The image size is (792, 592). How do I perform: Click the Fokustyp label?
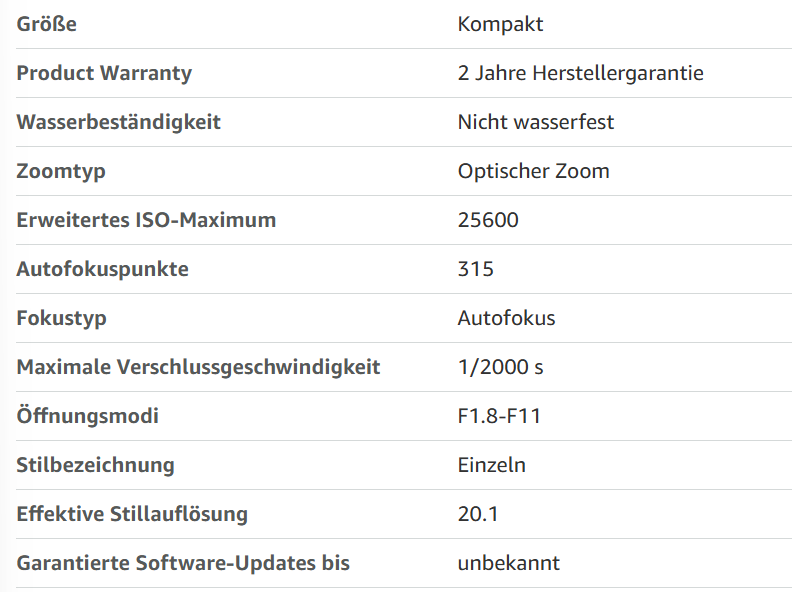[62, 319]
